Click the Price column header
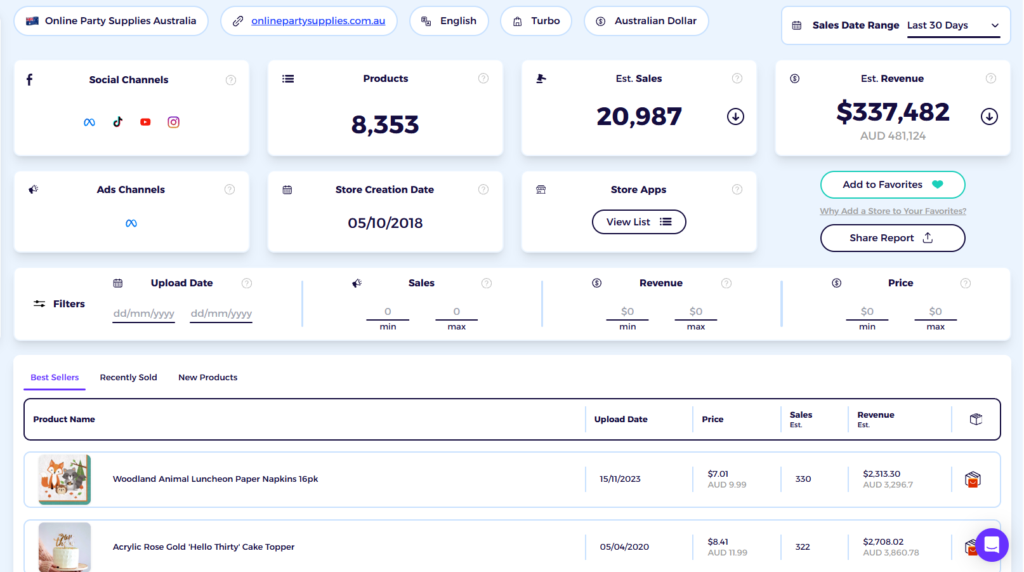The height and width of the screenshot is (572, 1024). tap(712, 419)
